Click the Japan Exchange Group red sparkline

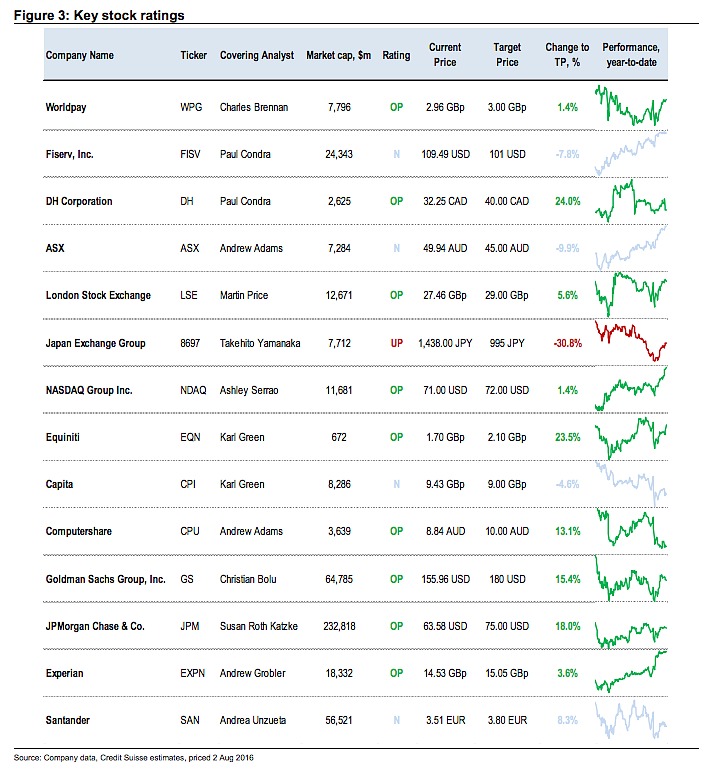tap(631, 342)
